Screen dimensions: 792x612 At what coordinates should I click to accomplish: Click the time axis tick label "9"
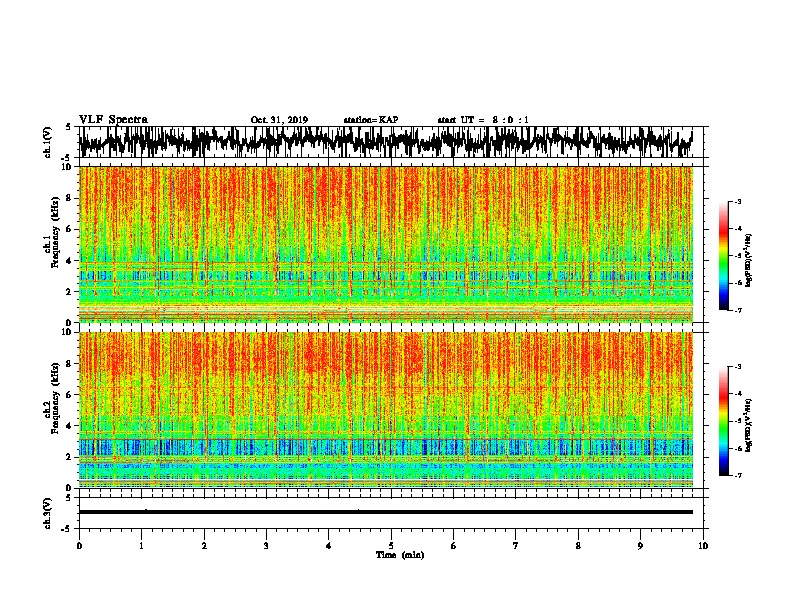click(640, 546)
